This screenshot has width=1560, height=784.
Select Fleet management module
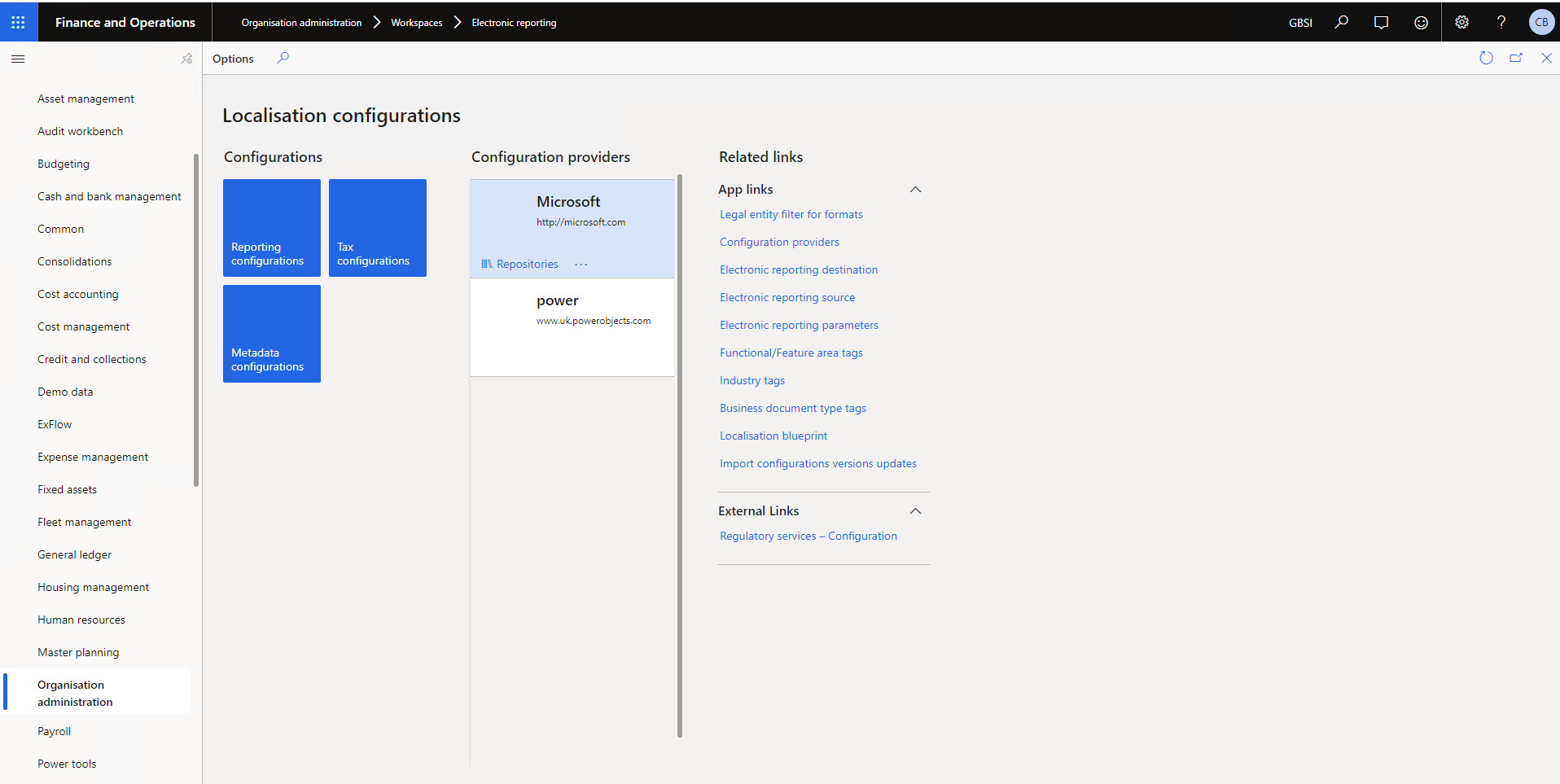pos(84,522)
